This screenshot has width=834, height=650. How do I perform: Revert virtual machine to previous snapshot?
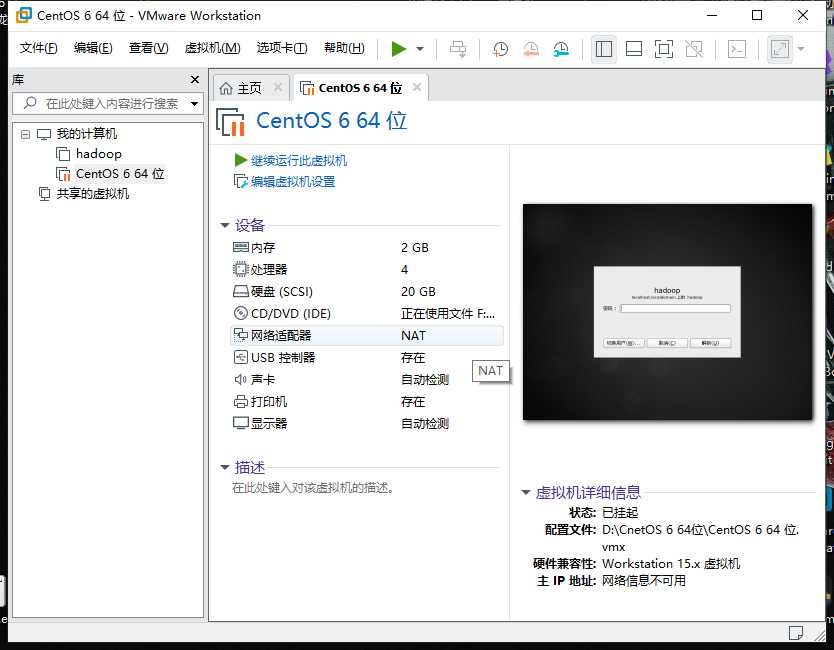(531, 49)
